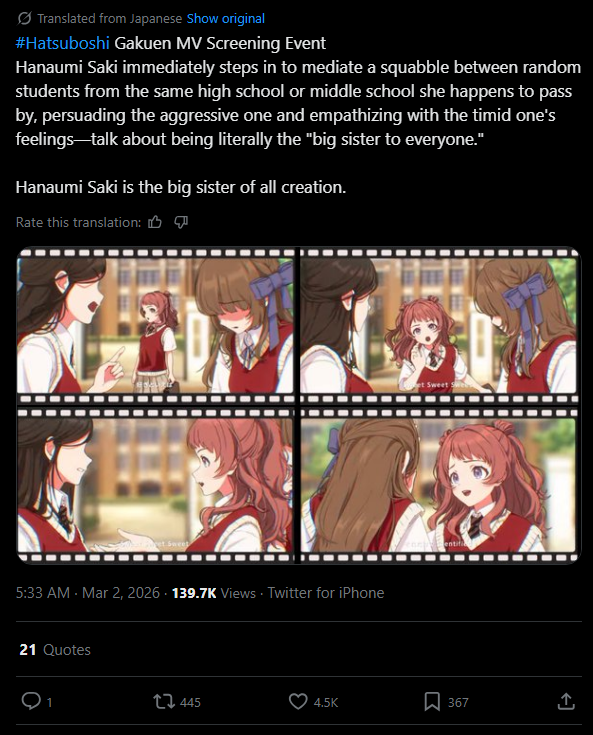Rate translation with thumbs down
Screen dimensions: 593x735
181,222
